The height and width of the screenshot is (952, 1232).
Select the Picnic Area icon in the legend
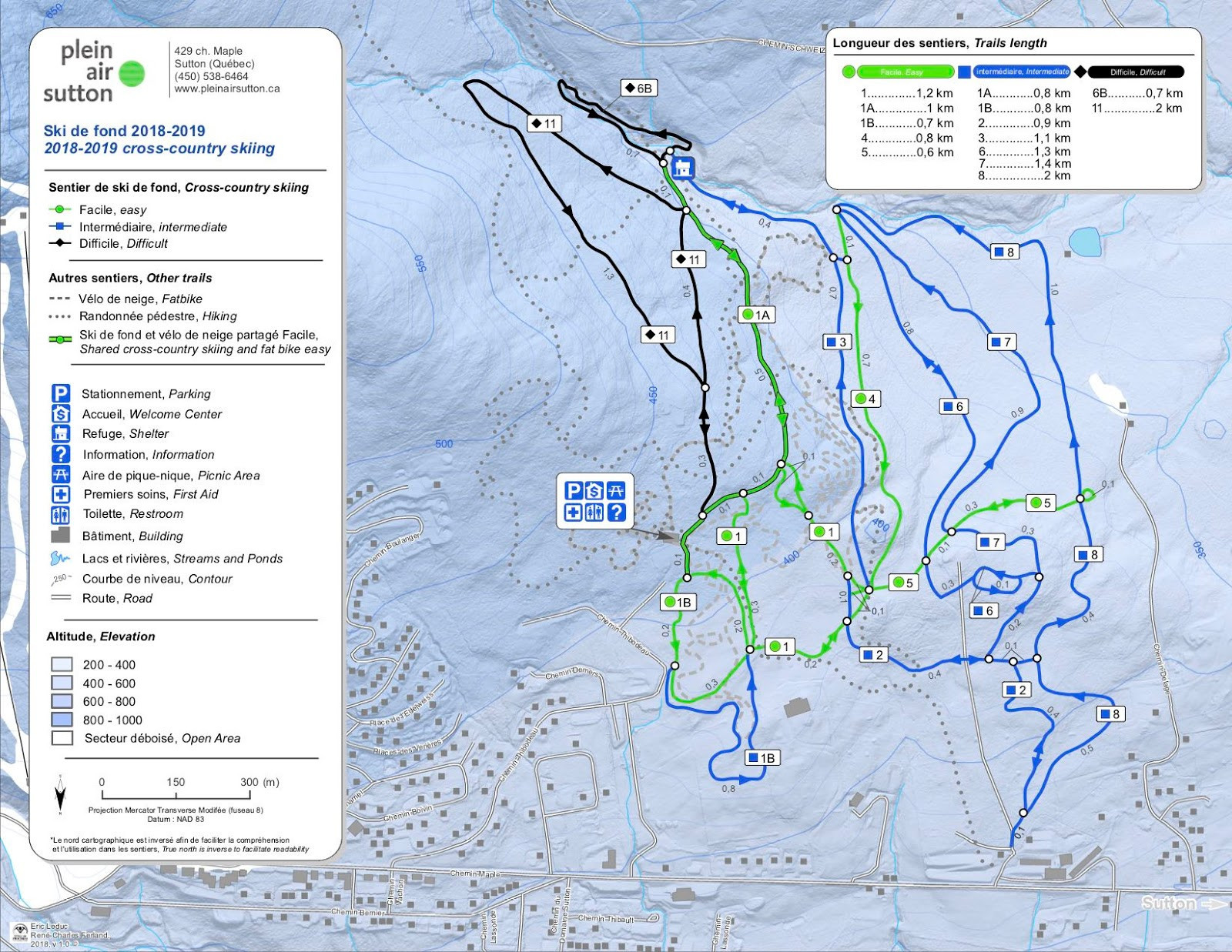coord(61,475)
